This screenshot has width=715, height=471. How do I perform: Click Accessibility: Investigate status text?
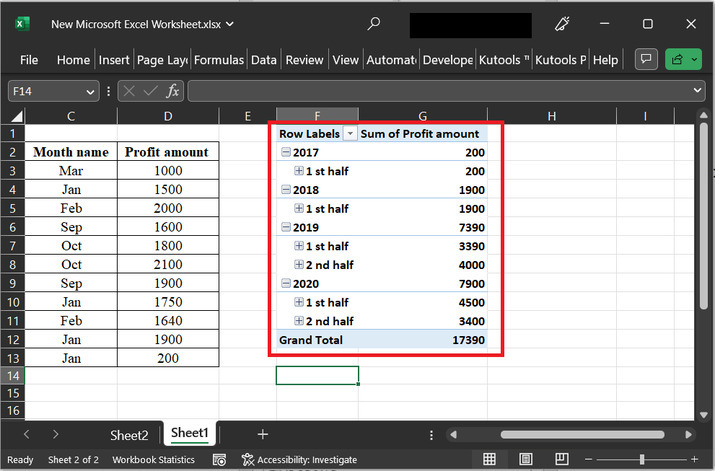(x=307, y=460)
